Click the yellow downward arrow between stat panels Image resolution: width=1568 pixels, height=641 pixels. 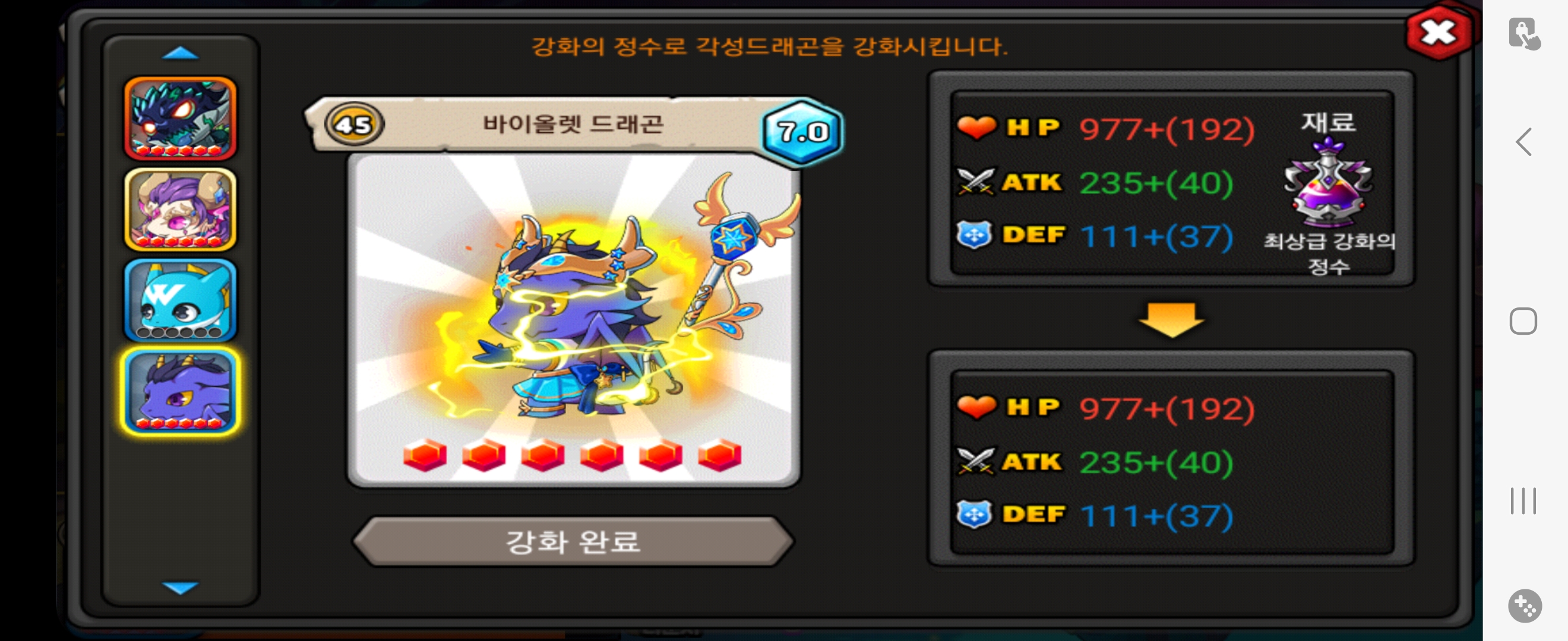[x=1171, y=319]
